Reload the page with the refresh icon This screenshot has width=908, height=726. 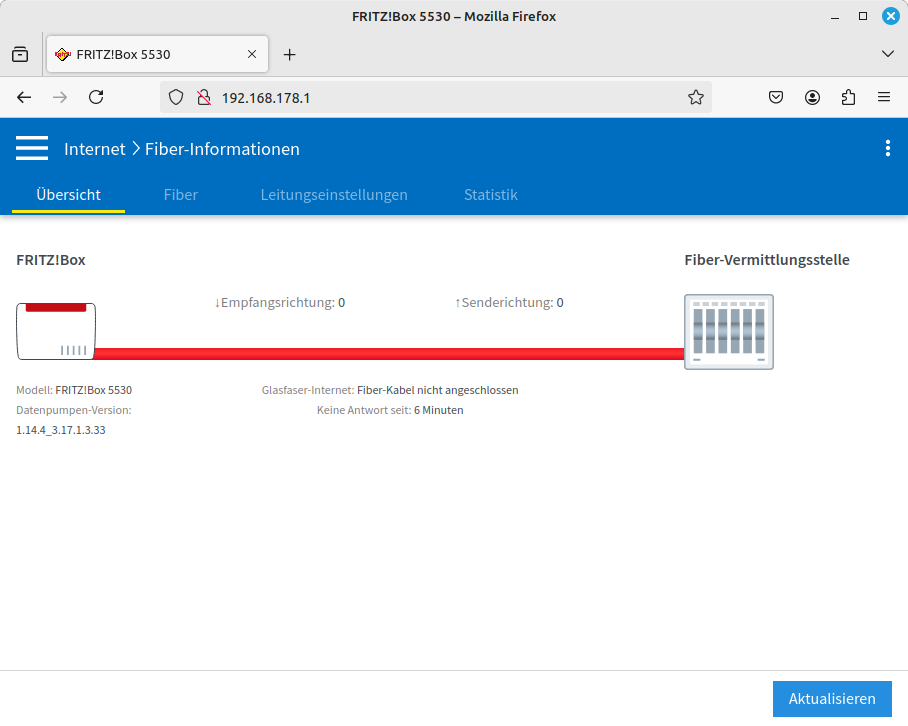[x=96, y=97]
